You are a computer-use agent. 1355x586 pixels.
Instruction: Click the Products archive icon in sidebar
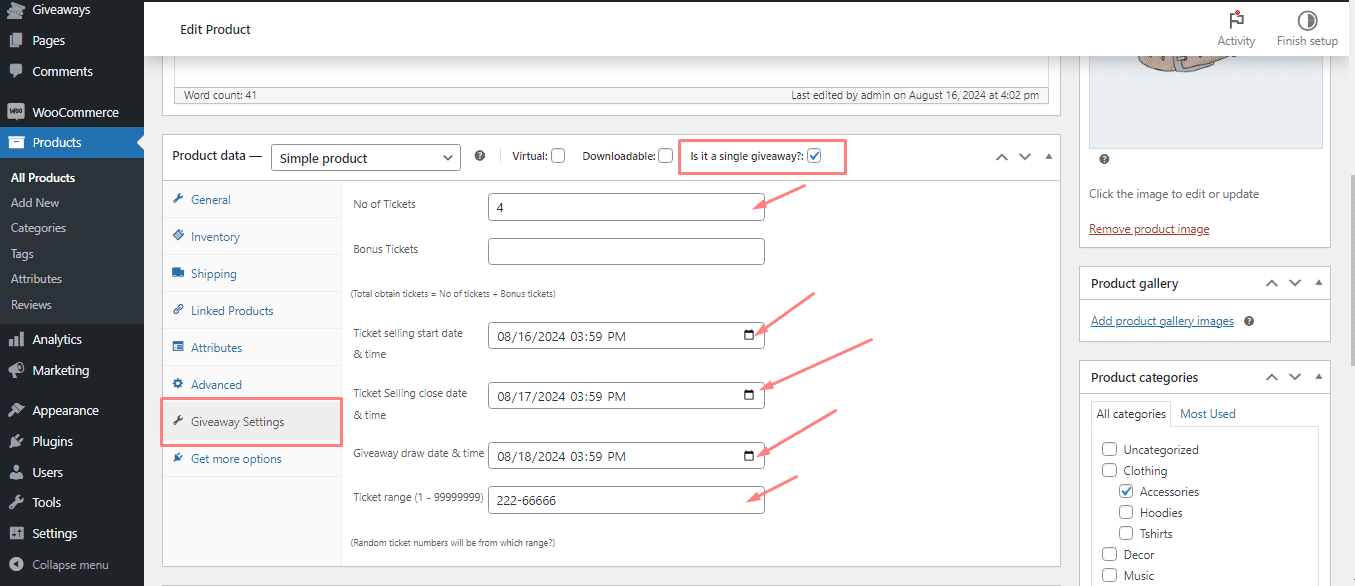[16, 142]
